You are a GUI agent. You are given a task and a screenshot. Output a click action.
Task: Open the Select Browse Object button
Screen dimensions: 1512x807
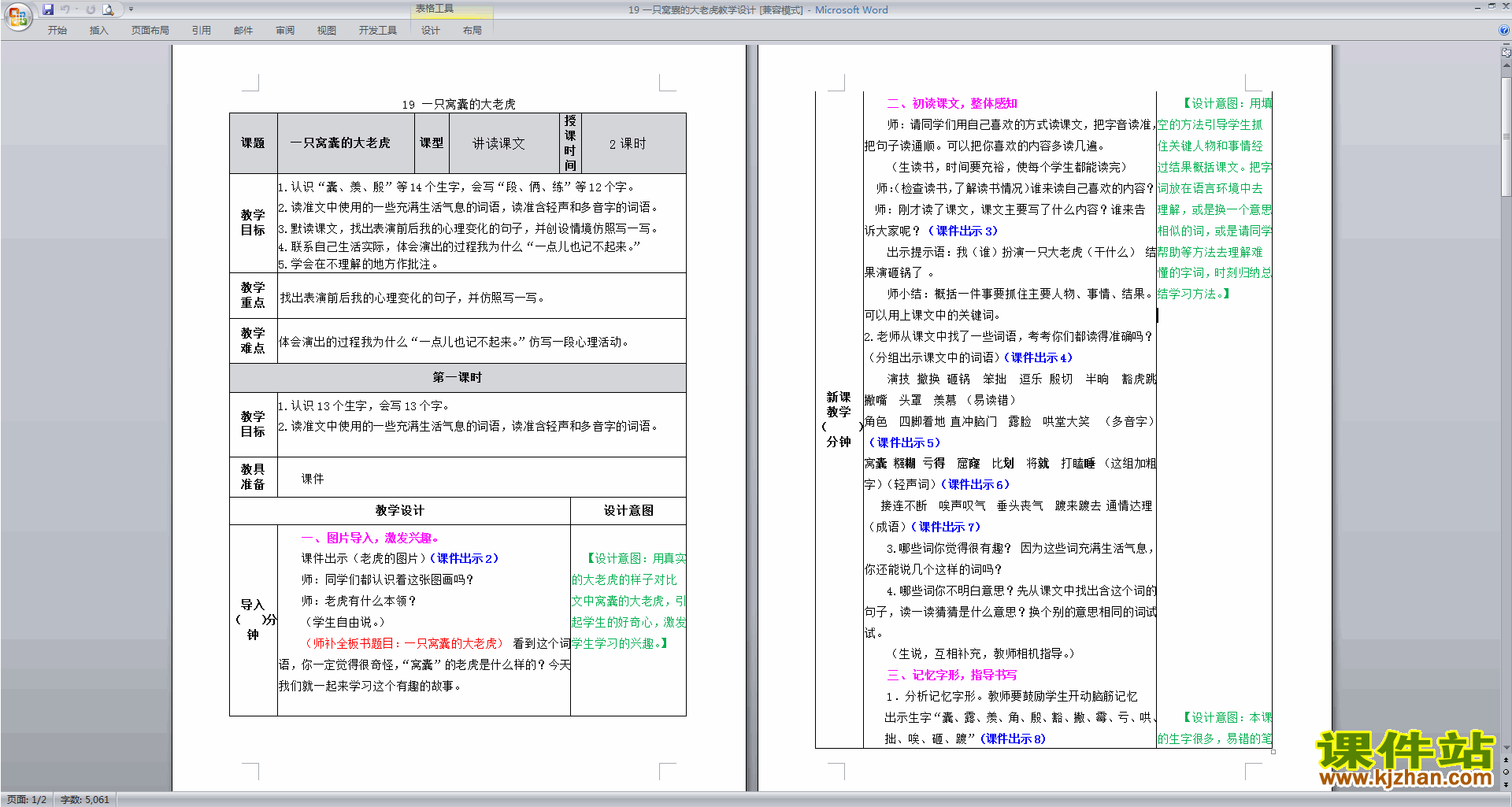point(1506,773)
